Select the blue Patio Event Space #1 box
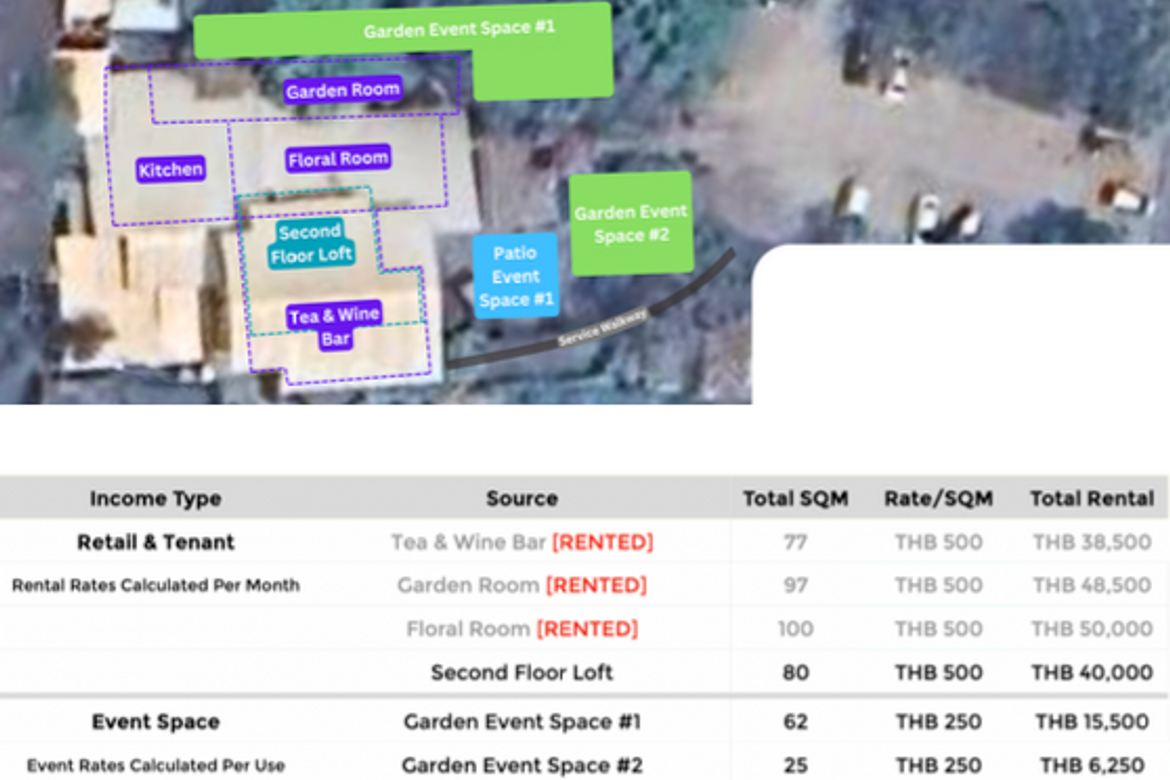 515,277
